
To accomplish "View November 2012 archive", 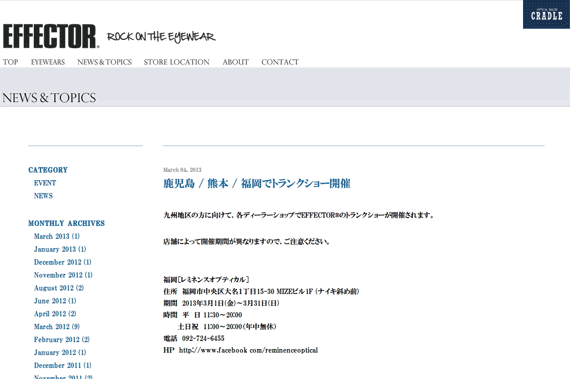I will pos(63,275).
